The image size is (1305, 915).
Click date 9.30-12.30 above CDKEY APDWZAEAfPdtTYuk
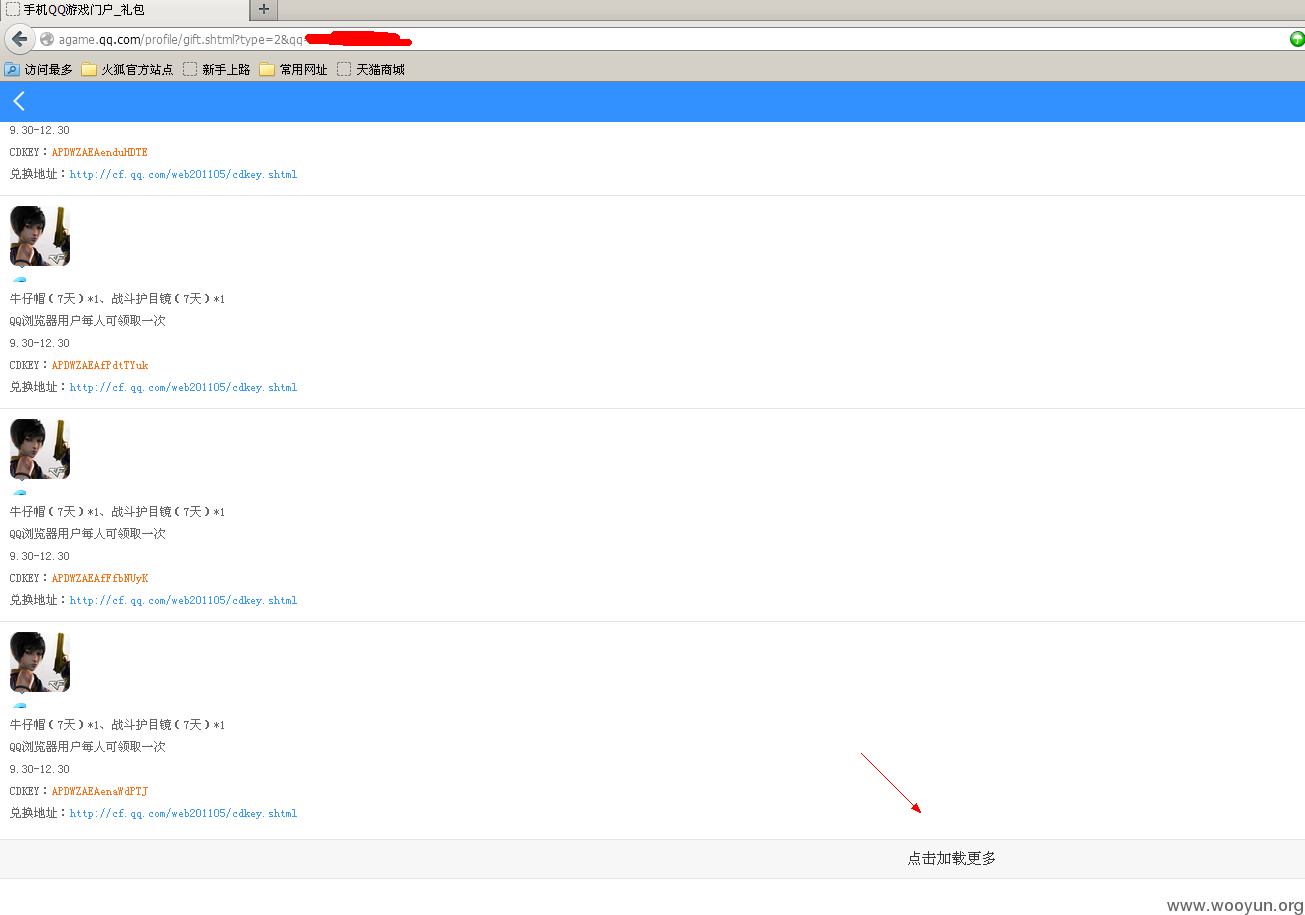(40, 343)
